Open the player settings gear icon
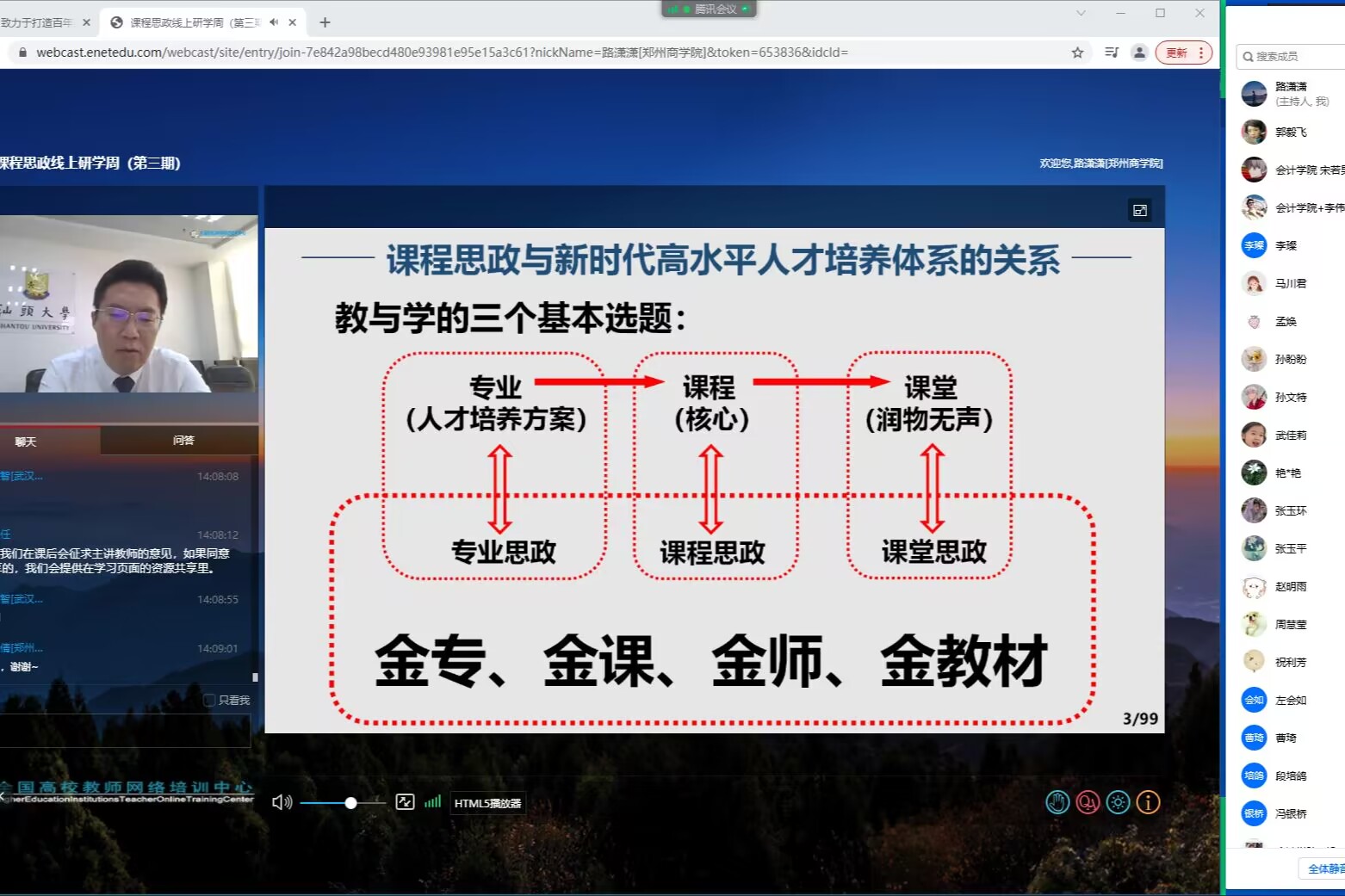 1118,802
